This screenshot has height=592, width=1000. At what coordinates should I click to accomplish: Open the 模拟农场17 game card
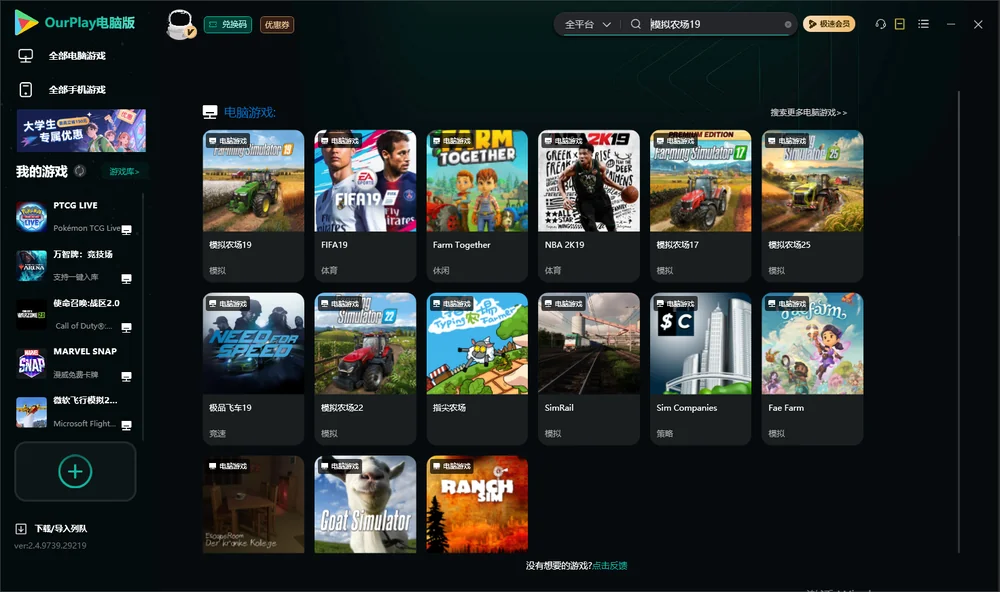(x=700, y=205)
